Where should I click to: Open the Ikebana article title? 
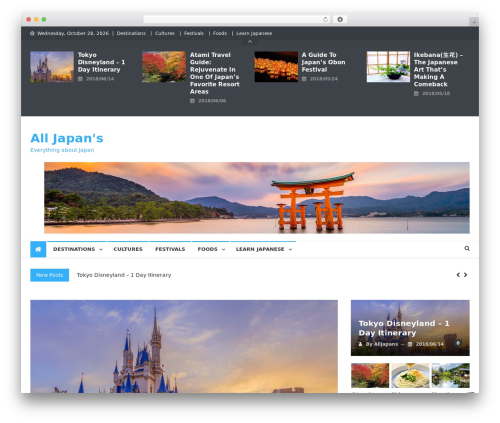[438, 70]
